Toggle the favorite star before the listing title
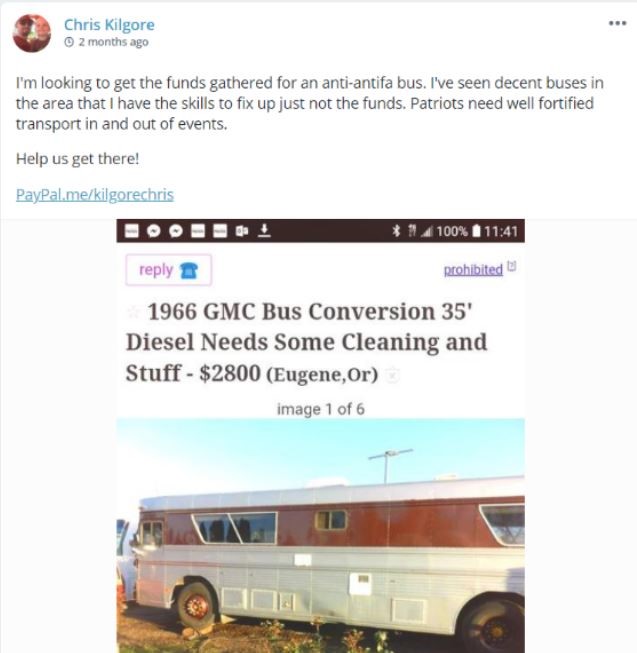The image size is (637, 653). click(133, 312)
